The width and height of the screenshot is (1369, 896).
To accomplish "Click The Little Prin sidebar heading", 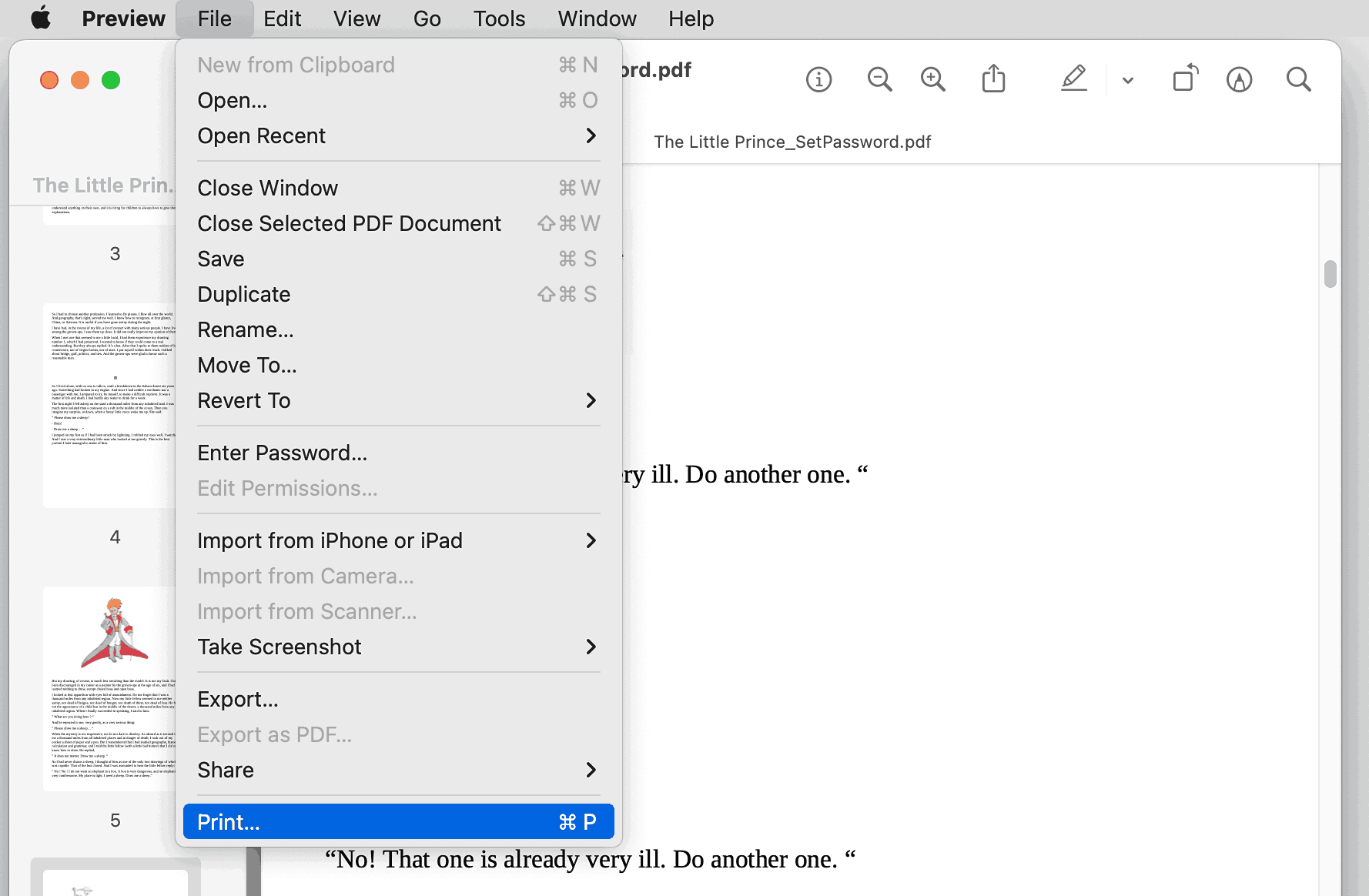I will tap(103, 186).
